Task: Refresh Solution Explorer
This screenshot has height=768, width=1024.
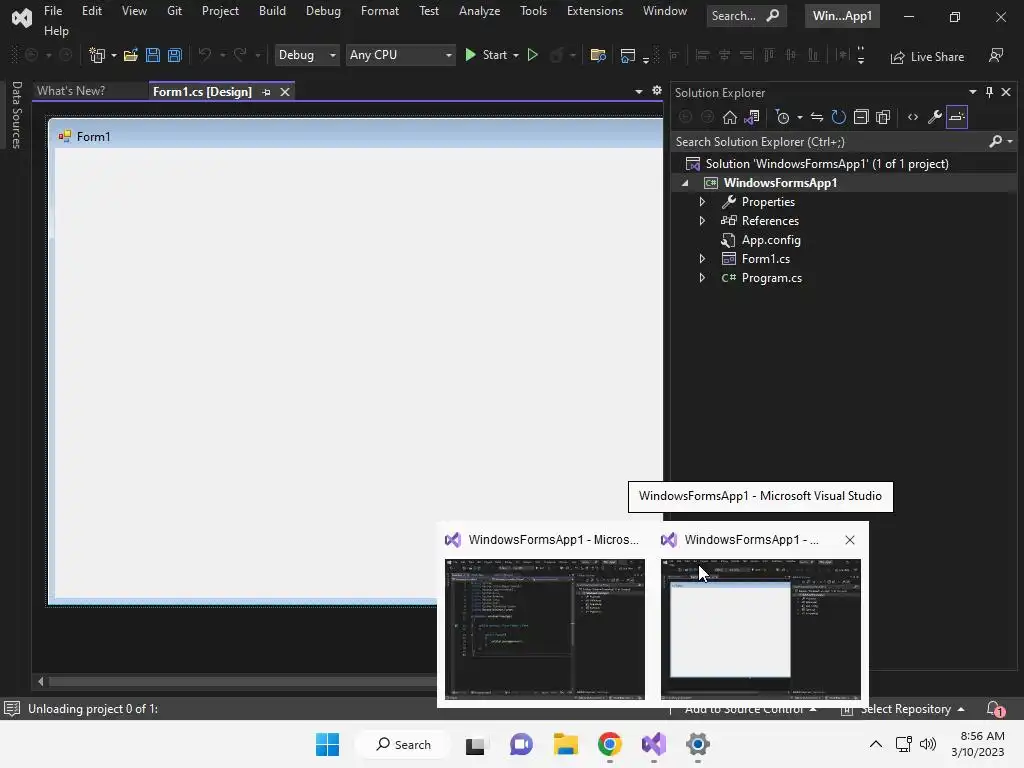Action: click(x=839, y=117)
